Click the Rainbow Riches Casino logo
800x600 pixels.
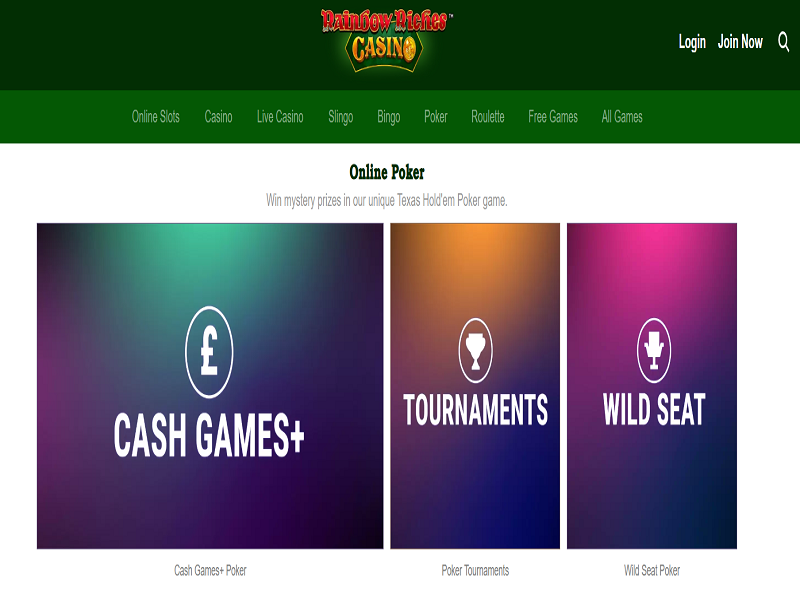pos(386,40)
